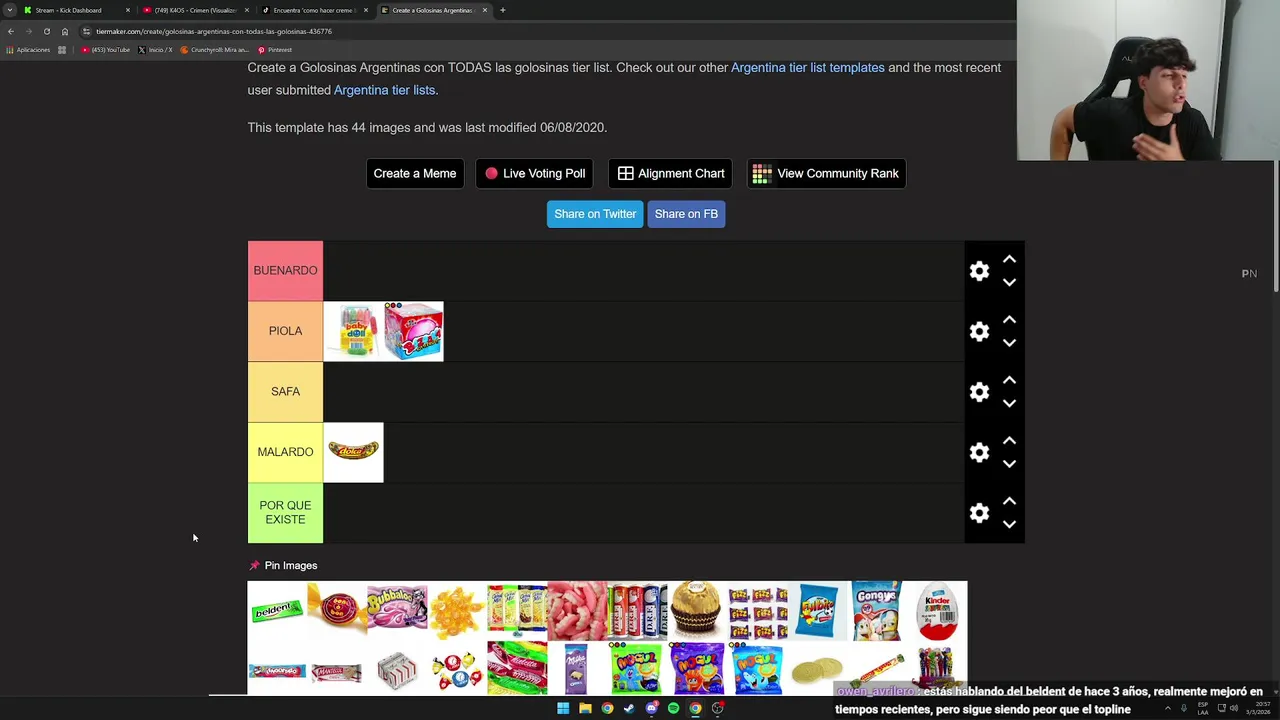Select the Mantecol bar image

click(337, 669)
